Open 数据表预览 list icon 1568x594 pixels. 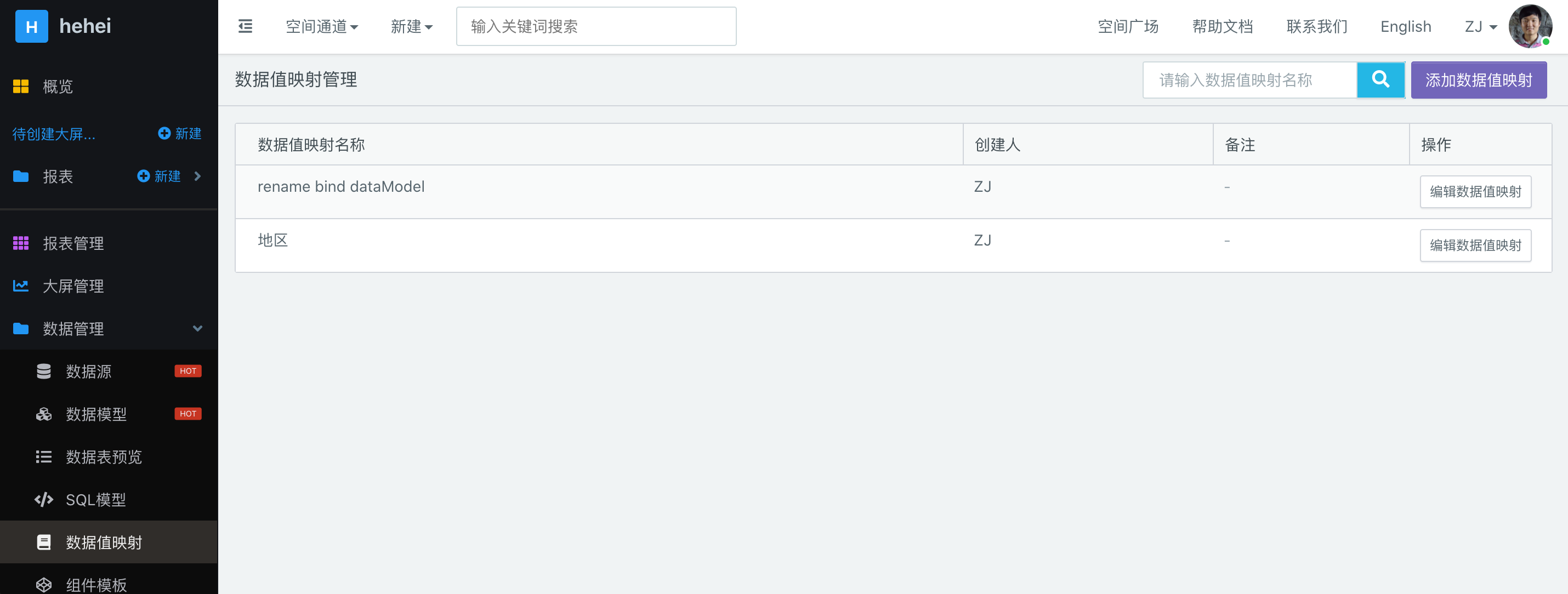(x=44, y=456)
